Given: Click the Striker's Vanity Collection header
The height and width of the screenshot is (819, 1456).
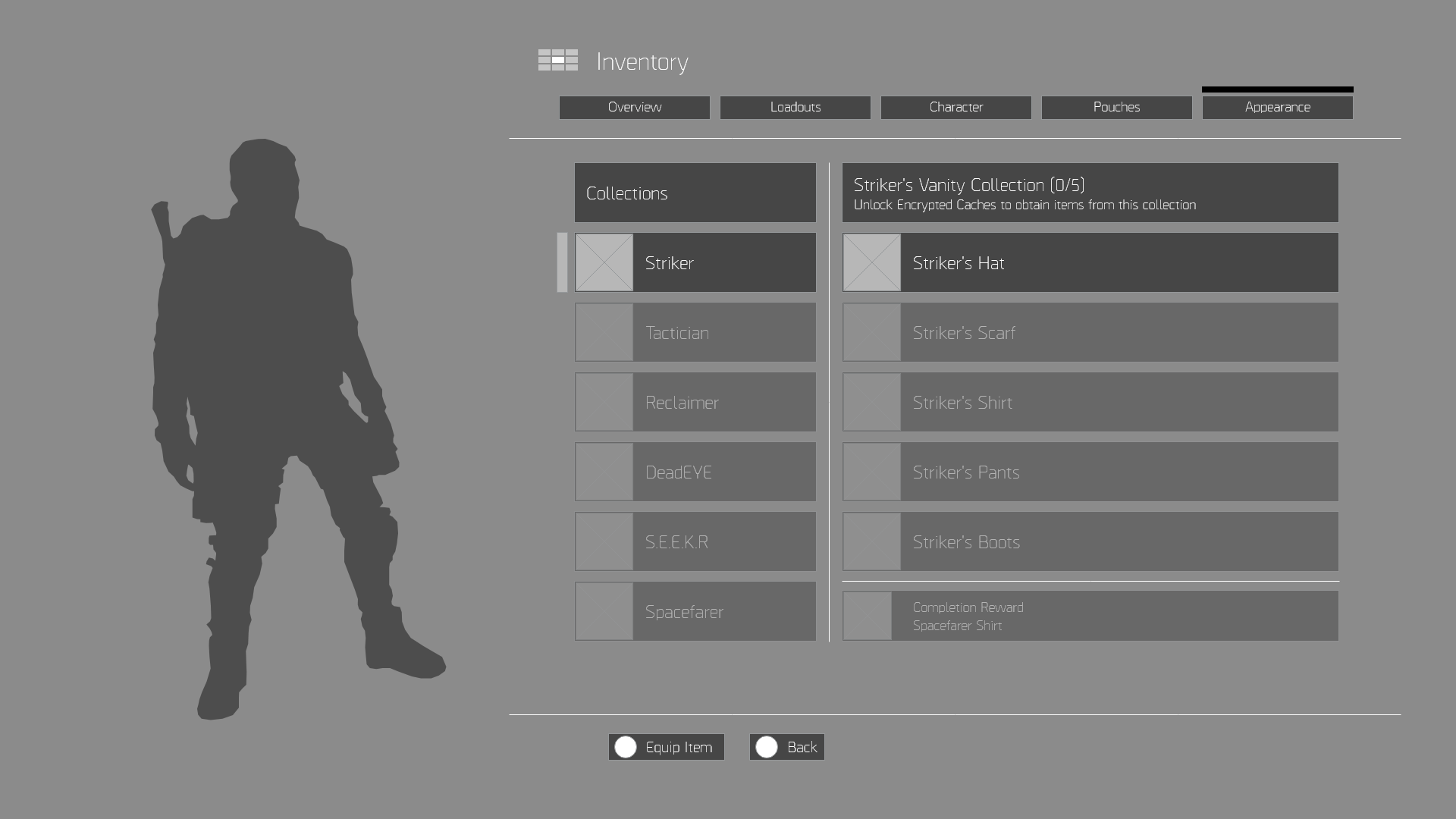Looking at the screenshot, I should pyautogui.click(x=1090, y=193).
